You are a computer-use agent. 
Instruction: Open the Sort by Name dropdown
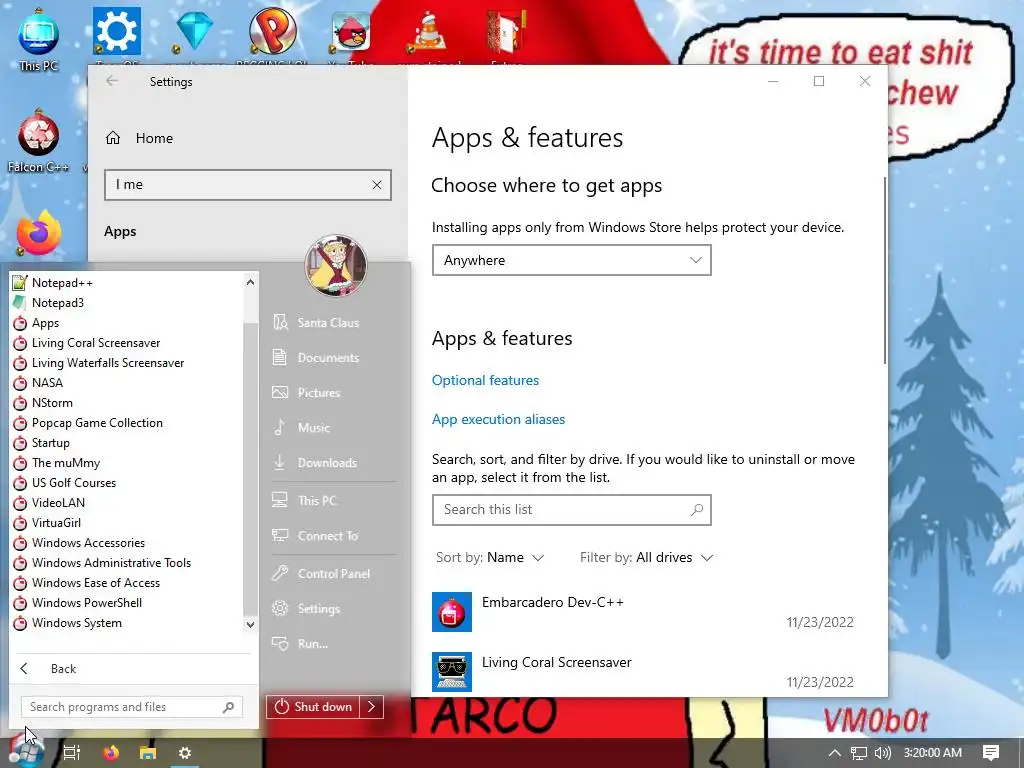(490, 558)
